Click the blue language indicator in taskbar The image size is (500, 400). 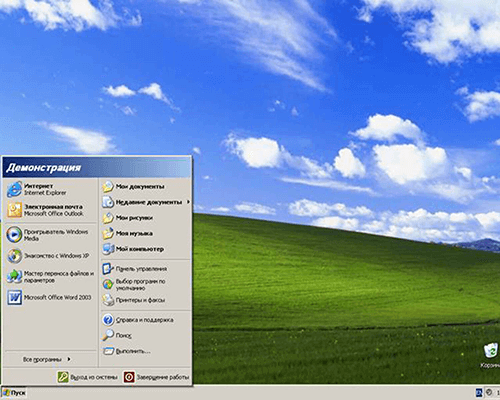(479, 392)
